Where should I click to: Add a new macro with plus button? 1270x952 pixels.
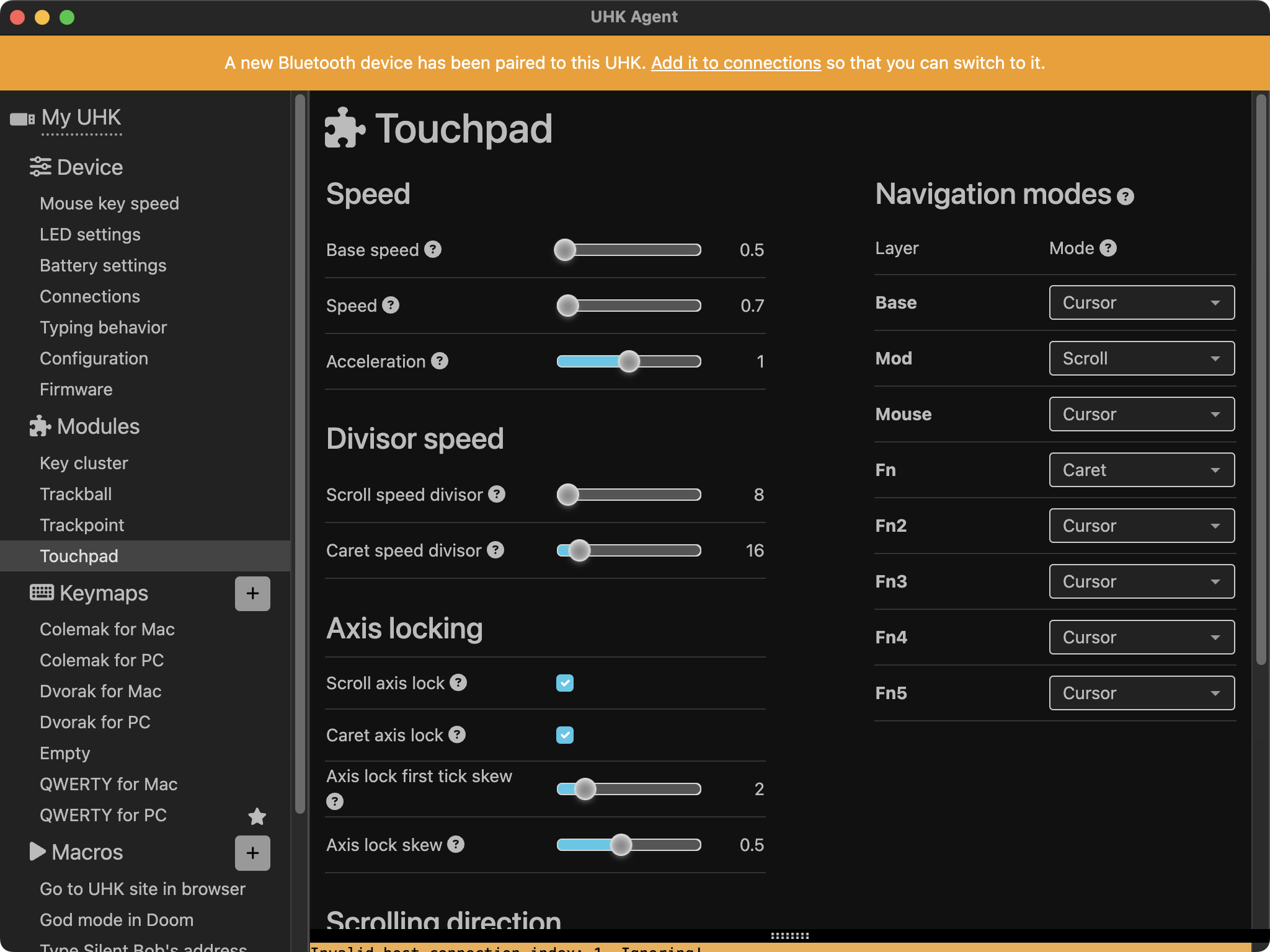pyautogui.click(x=252, y=853)
